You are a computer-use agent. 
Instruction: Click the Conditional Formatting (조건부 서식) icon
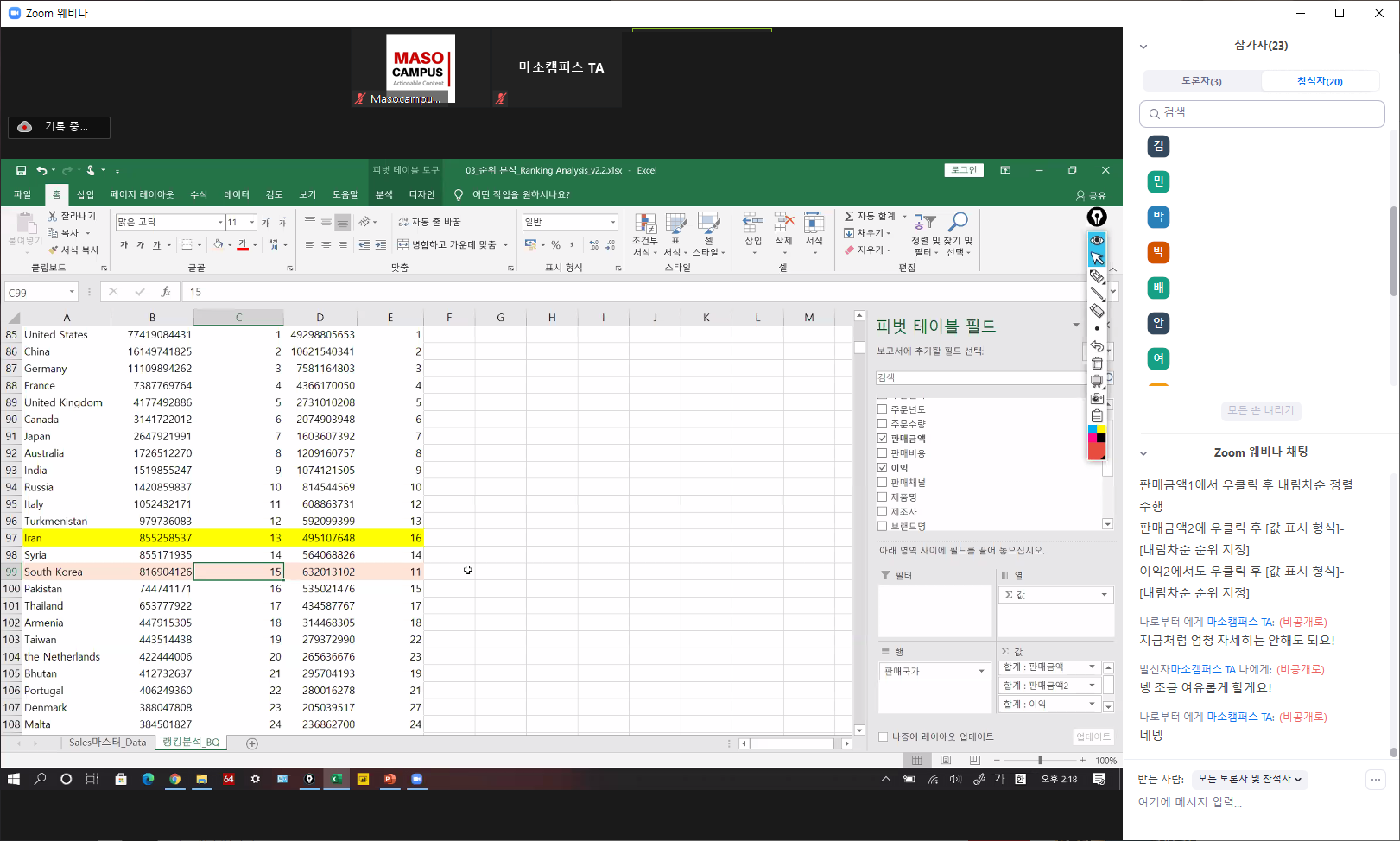pos(645,225)
